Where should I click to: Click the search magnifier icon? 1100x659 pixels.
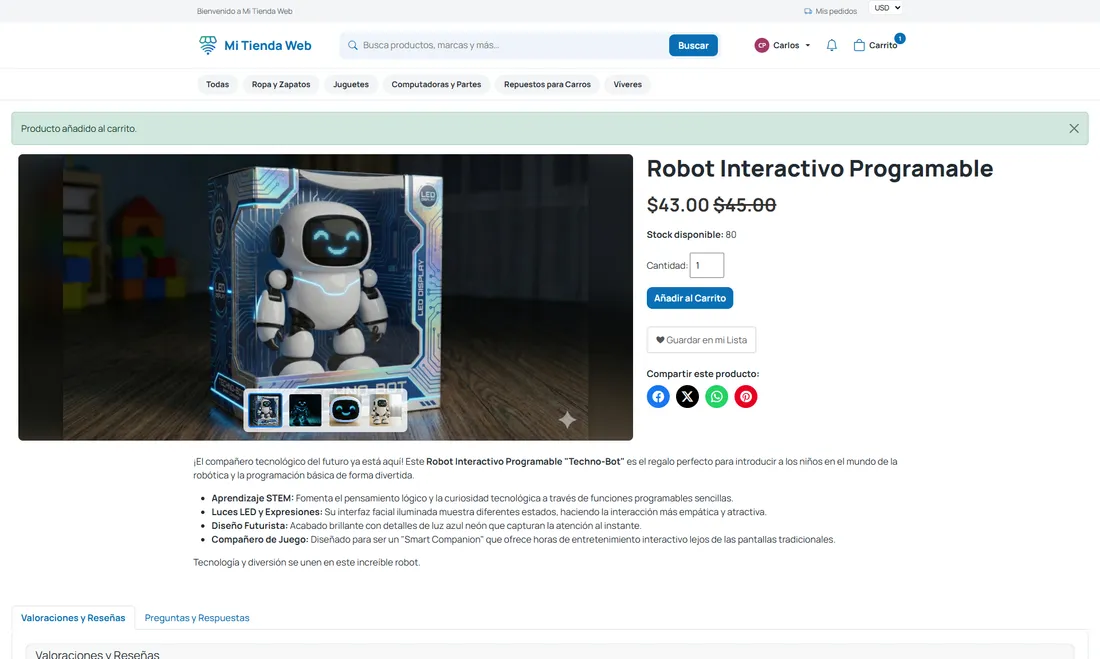tap(353, 45)
